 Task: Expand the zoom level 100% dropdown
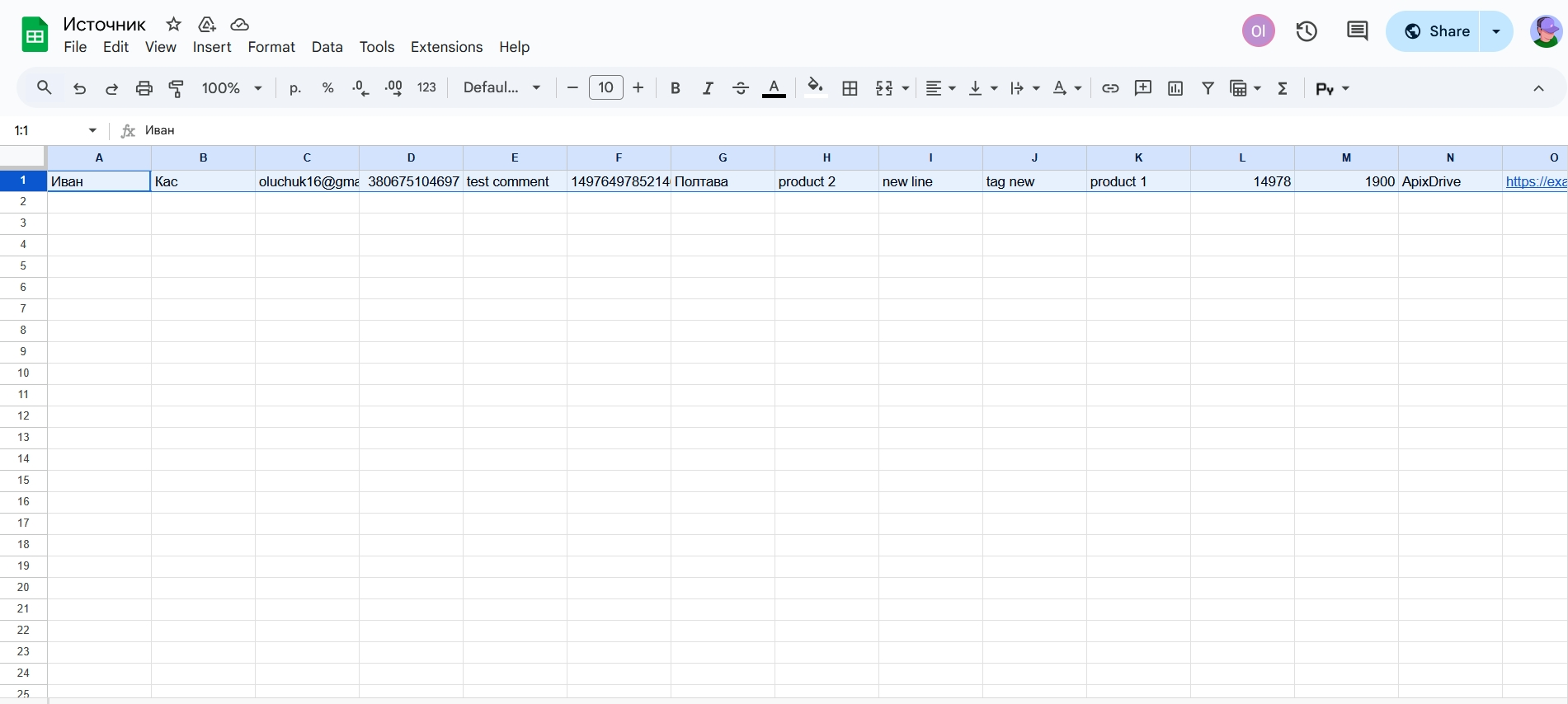pyautogui.click(x=232, y=88)
